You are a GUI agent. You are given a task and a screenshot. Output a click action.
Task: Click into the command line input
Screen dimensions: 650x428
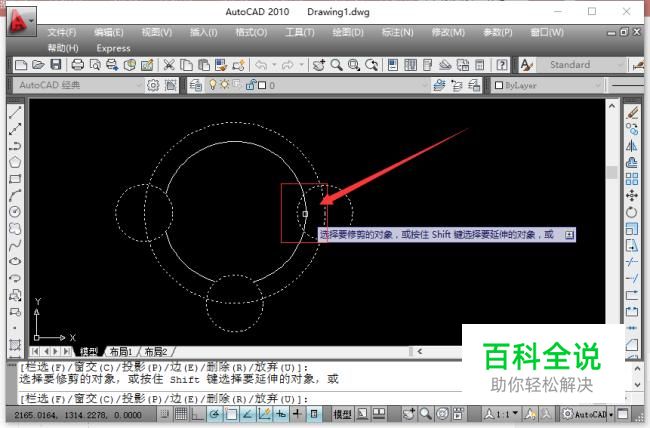coord(240,399)
